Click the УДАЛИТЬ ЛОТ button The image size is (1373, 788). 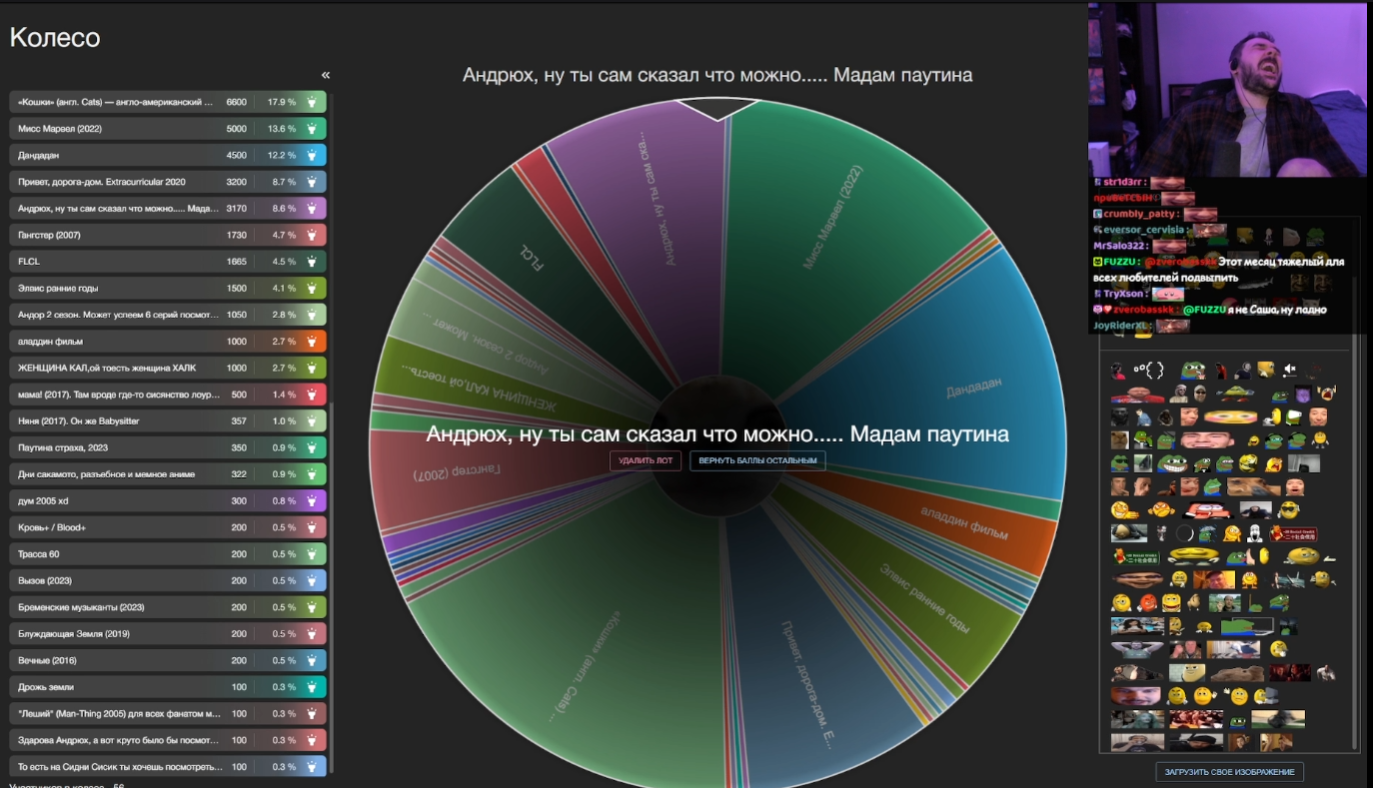point(646,461)
